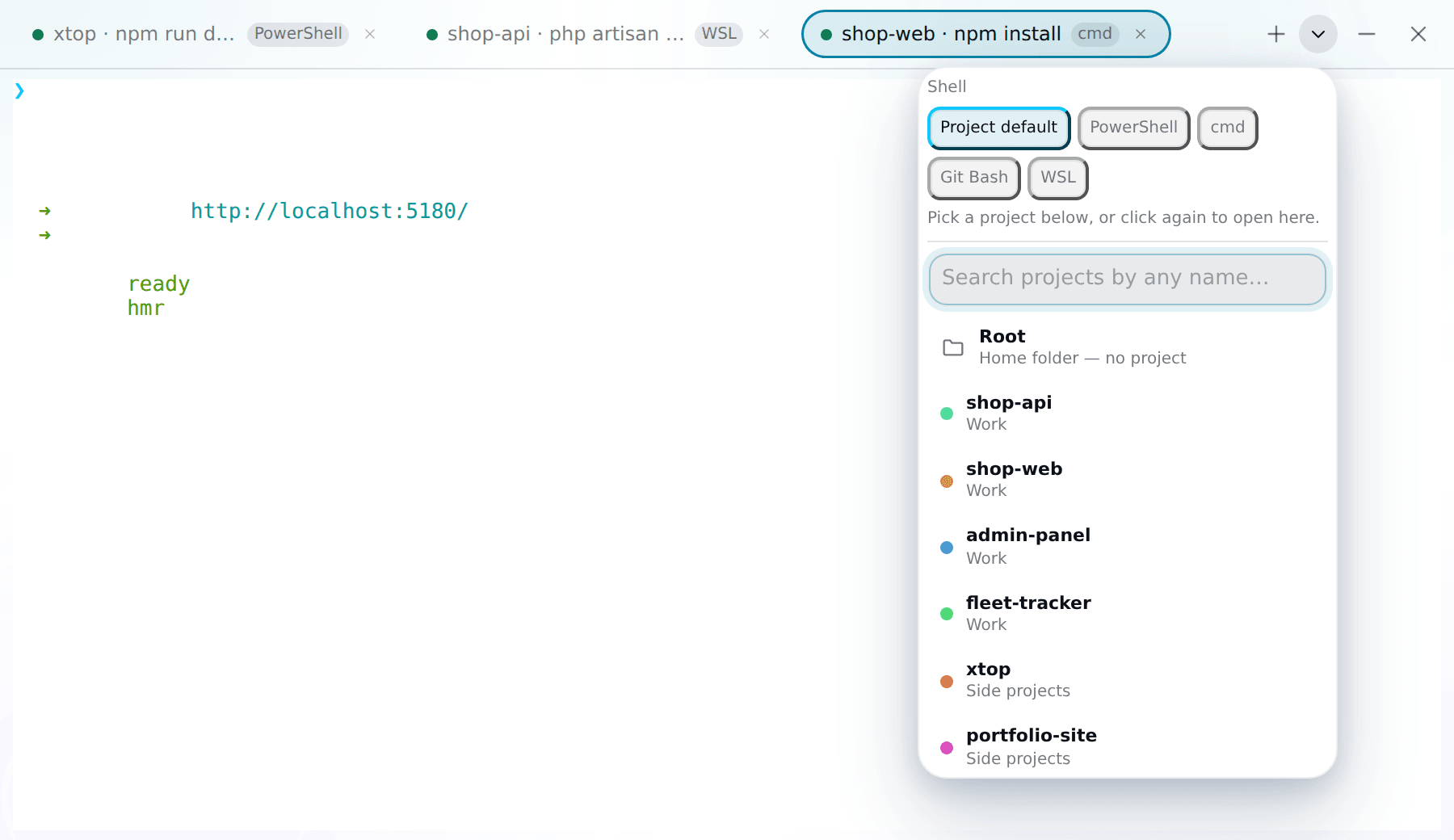Open the shop-api project
Viewport: 1454px width, 840px height.
coord(1127,414)
